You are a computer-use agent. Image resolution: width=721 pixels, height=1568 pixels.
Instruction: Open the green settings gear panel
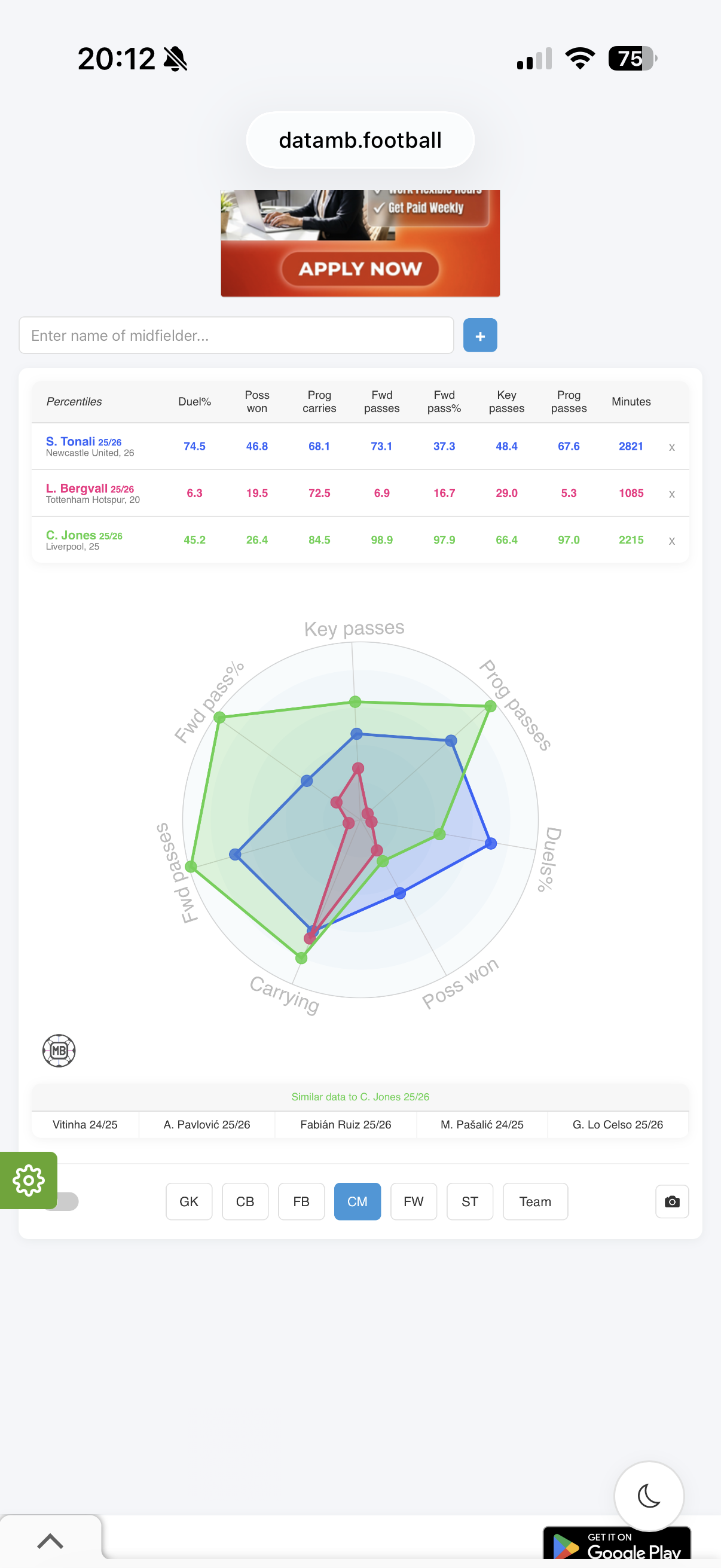(29, 1180)
